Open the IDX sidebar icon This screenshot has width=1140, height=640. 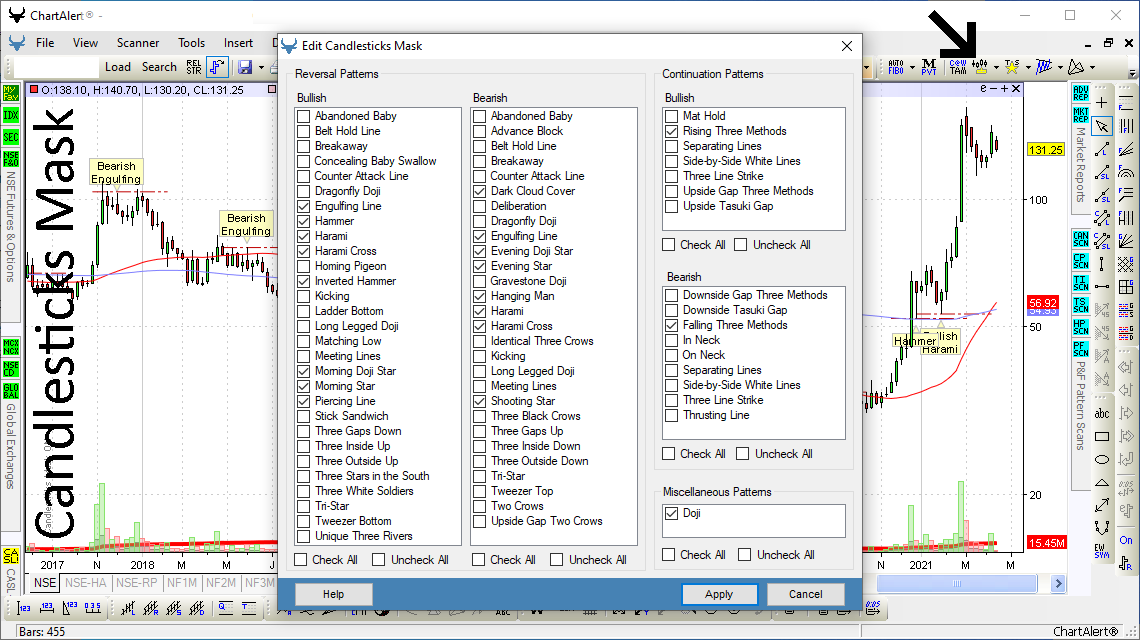pyautogui.click(x=11, y=115)
